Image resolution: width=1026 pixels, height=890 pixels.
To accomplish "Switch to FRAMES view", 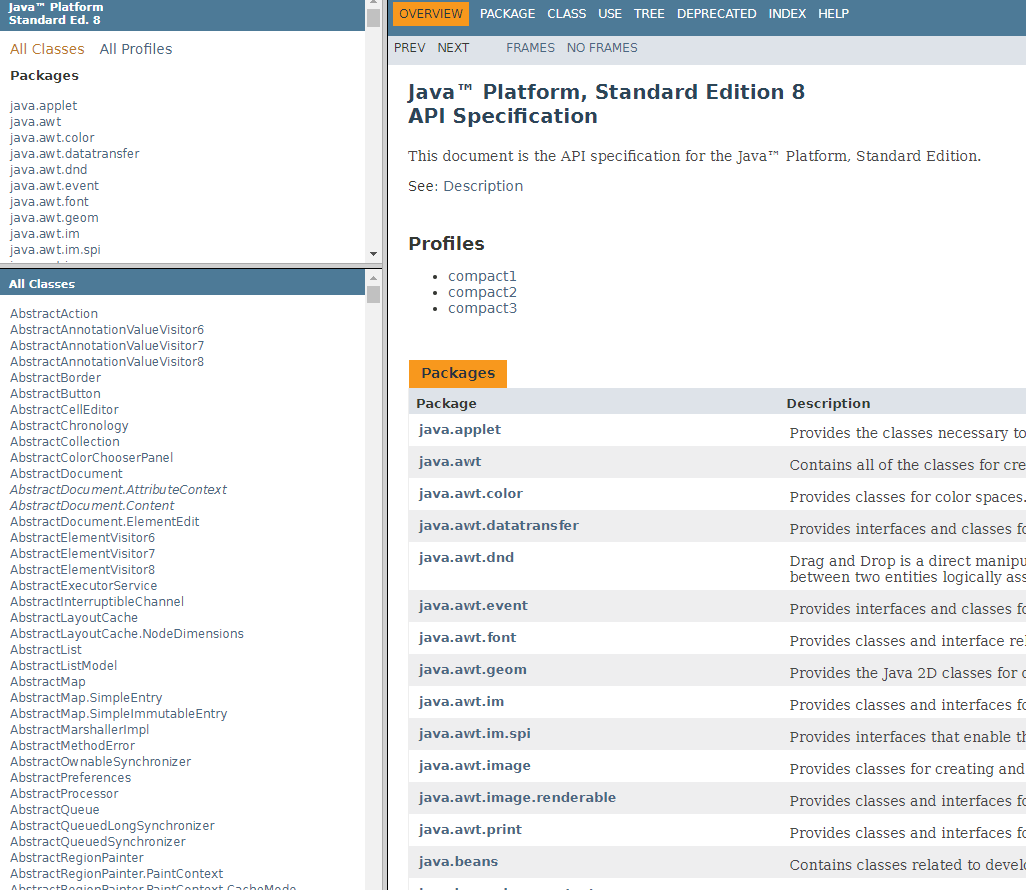I will (x=530, y=48).
